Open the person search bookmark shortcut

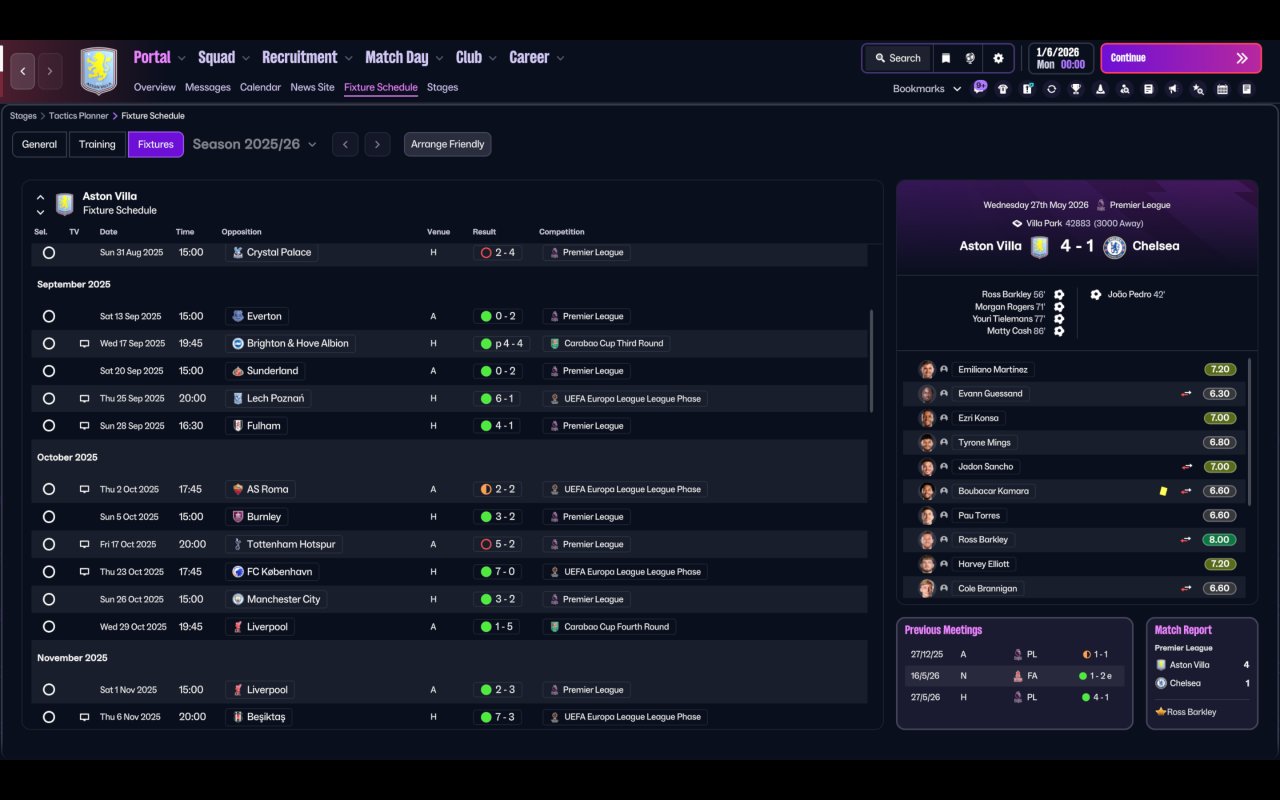(1125, 89)
